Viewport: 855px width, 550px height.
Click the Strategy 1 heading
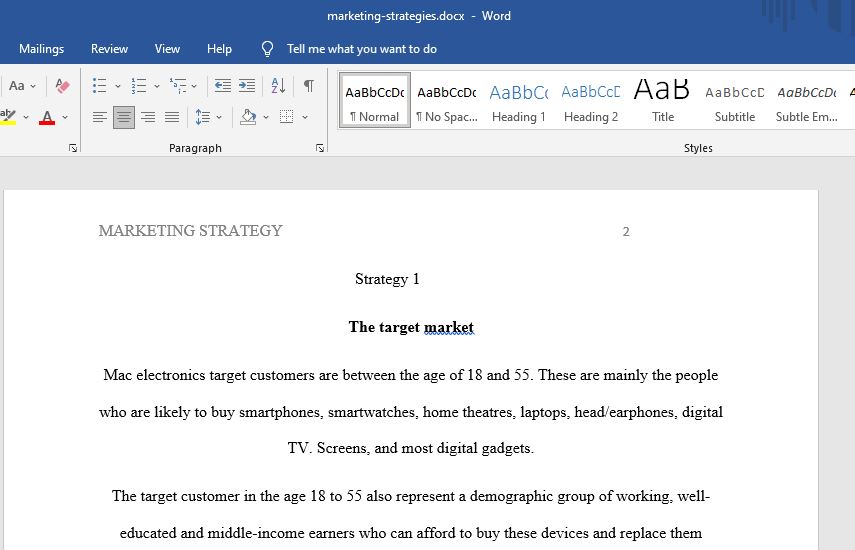coord(387,279)
